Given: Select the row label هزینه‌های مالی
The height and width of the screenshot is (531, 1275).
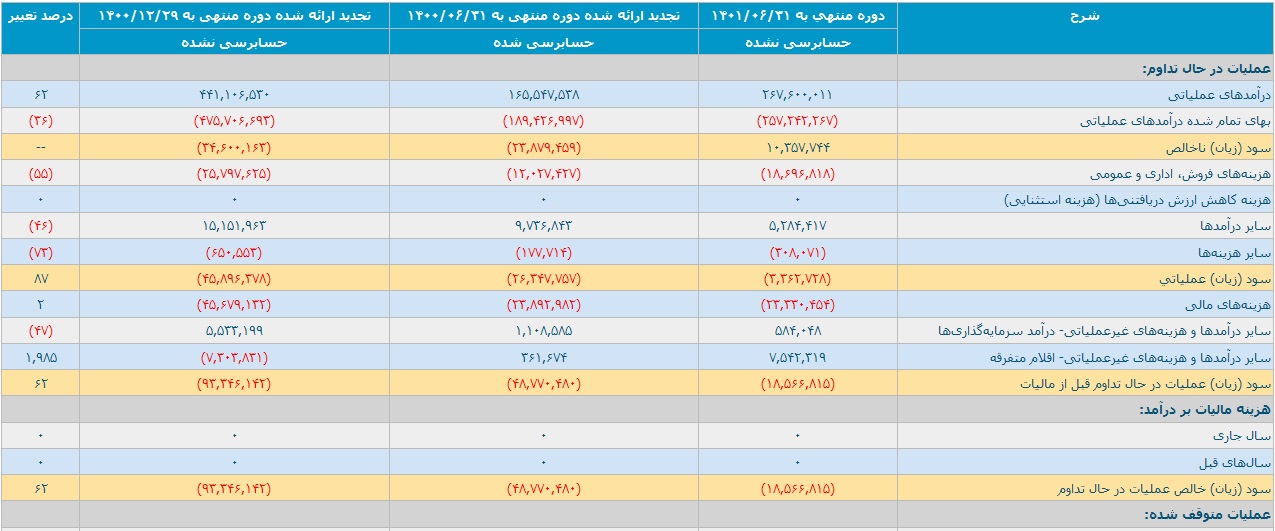Looking at the screenshot, I should click(1233, 304).
